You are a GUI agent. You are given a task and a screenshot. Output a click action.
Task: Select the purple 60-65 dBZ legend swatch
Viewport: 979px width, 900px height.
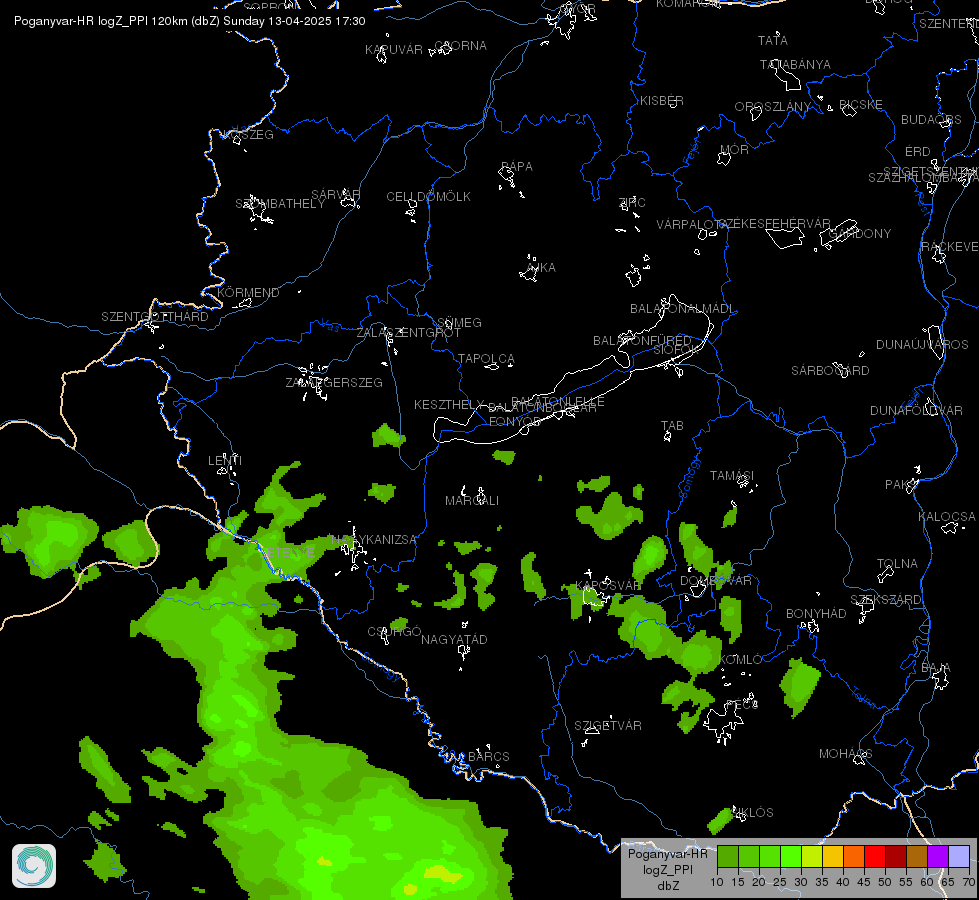(938, 856)
